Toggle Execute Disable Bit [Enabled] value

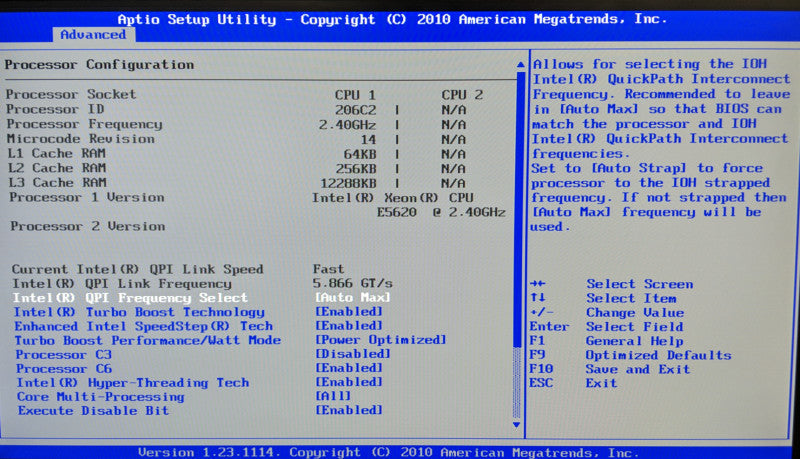349,410
